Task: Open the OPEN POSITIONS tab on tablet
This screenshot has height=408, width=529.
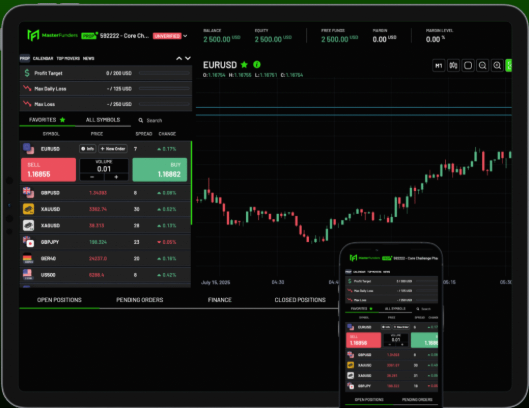Action: (x=59, y=300)
